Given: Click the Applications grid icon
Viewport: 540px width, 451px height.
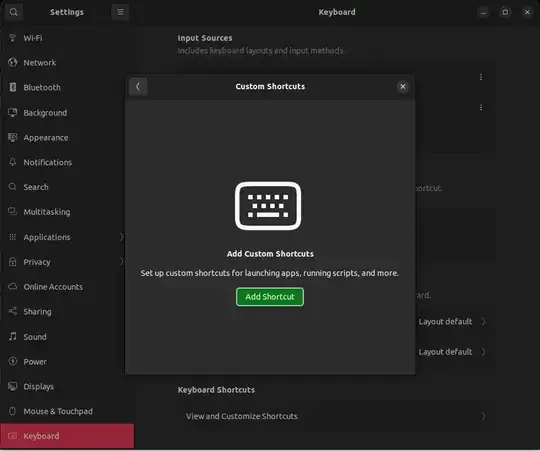Looking at the screenshot, I should point(12,237).
